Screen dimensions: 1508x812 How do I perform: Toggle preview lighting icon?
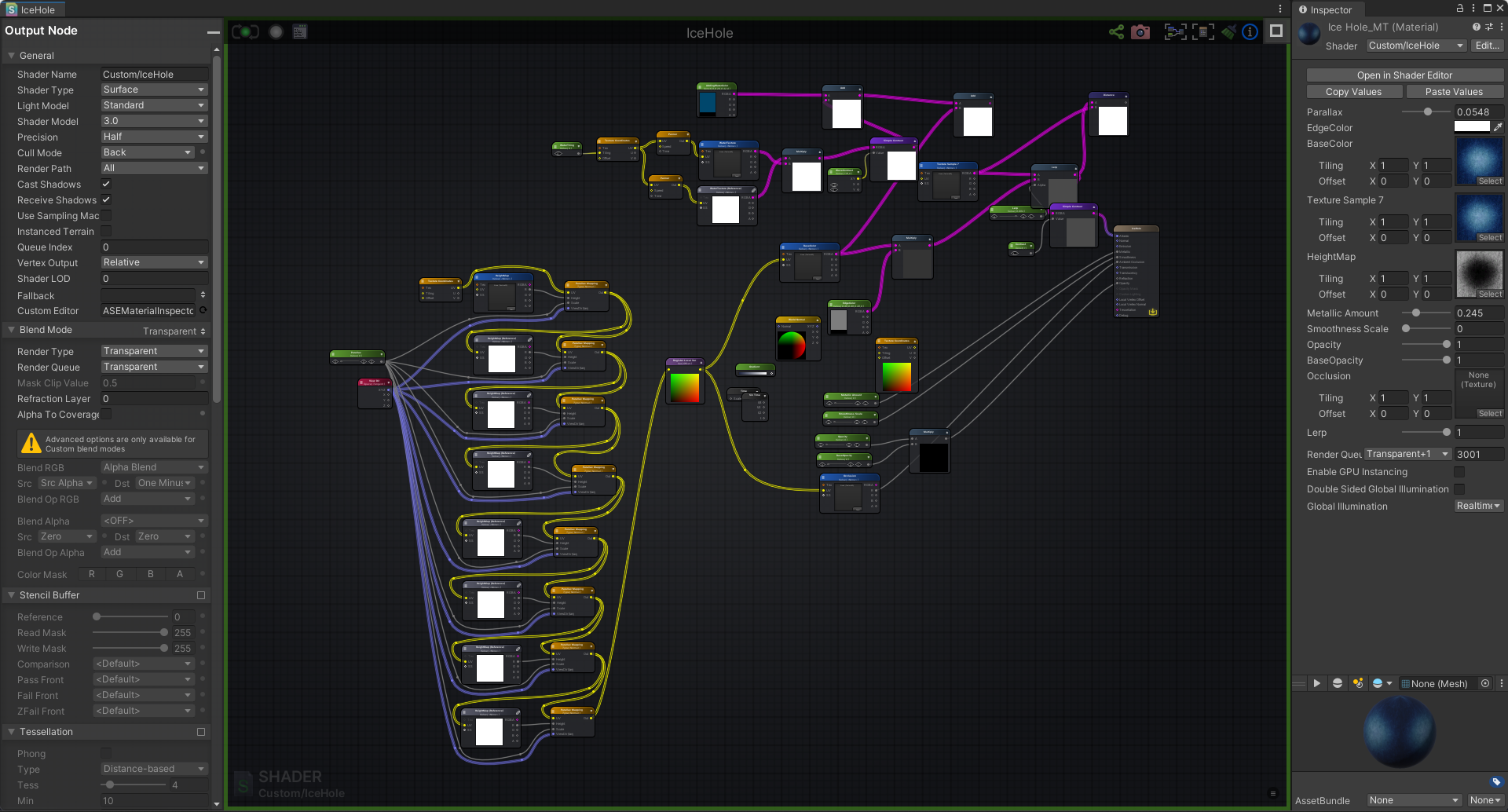click(x=1358, y=683)
